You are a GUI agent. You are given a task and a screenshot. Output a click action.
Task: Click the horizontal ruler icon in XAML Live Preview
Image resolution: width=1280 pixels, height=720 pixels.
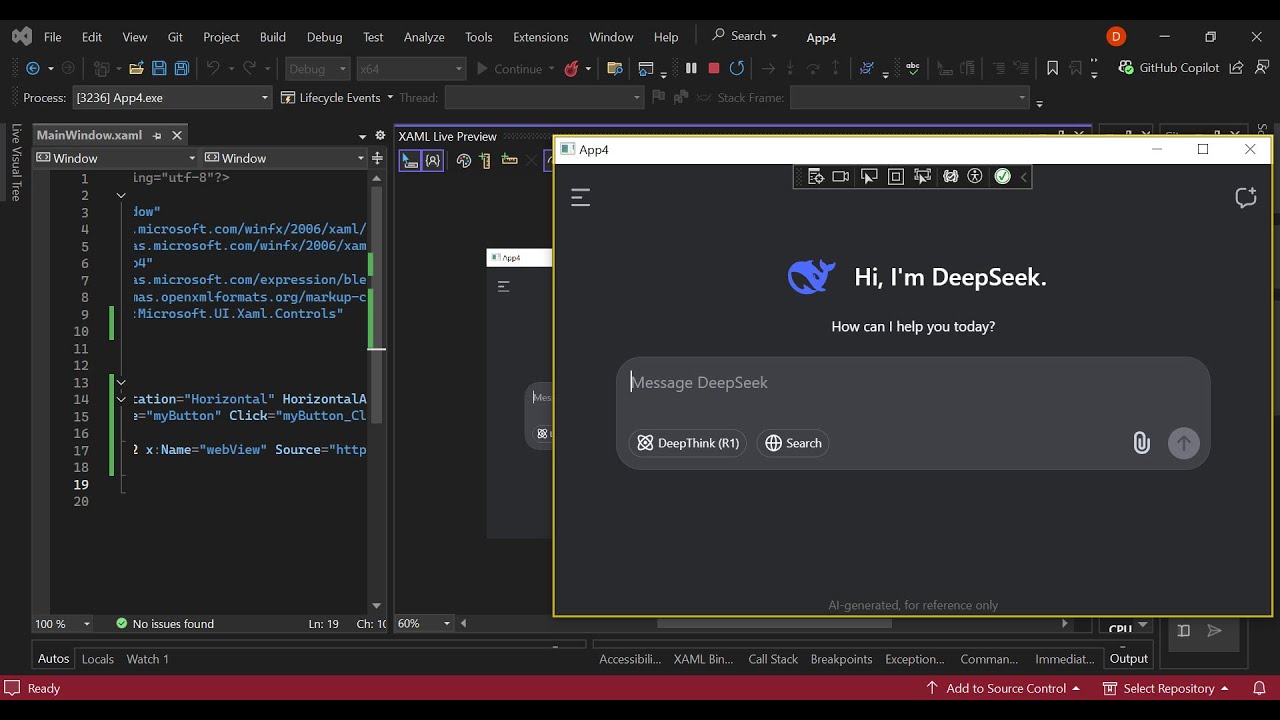509,160
